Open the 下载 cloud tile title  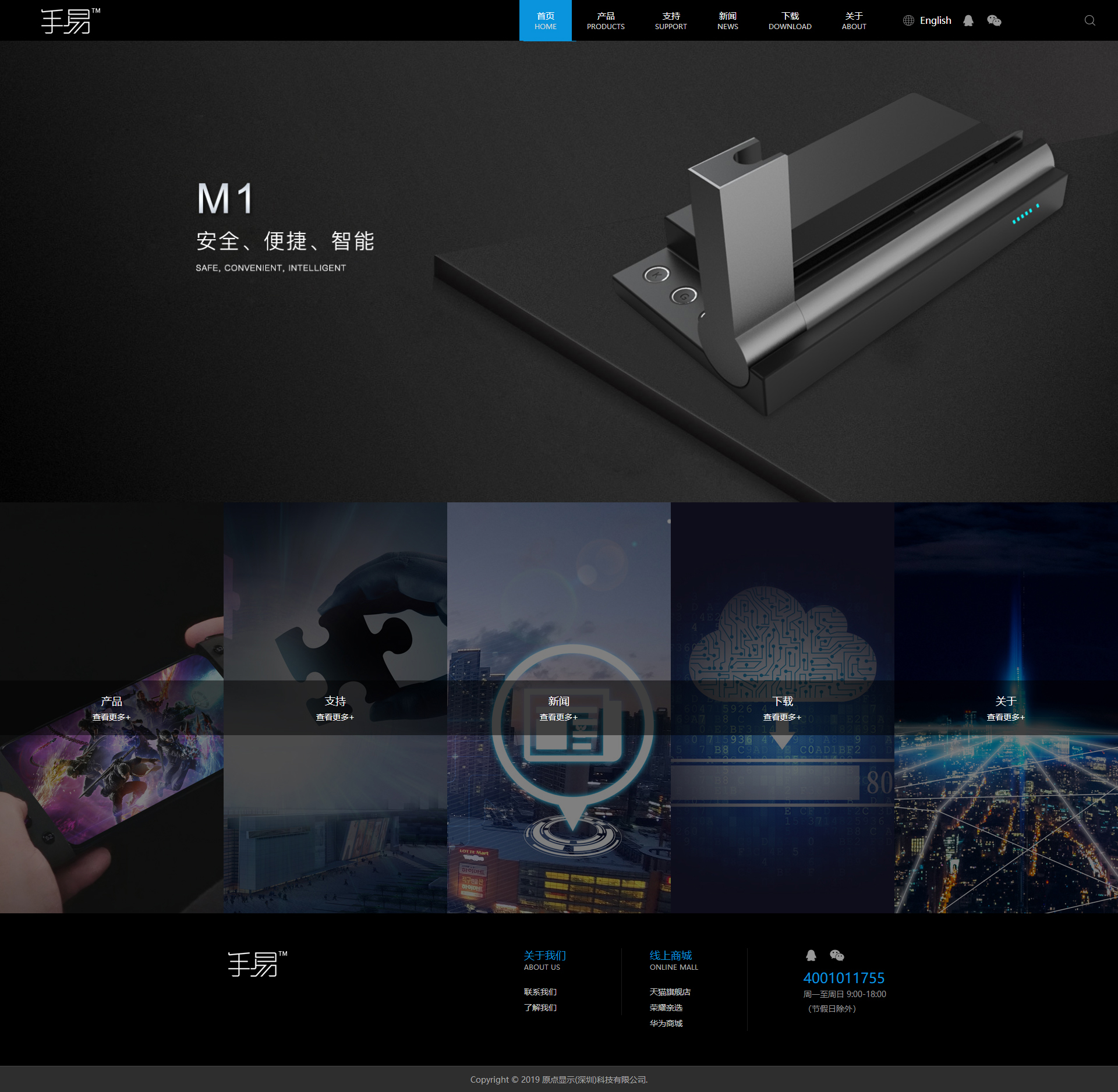pos(782,701)
